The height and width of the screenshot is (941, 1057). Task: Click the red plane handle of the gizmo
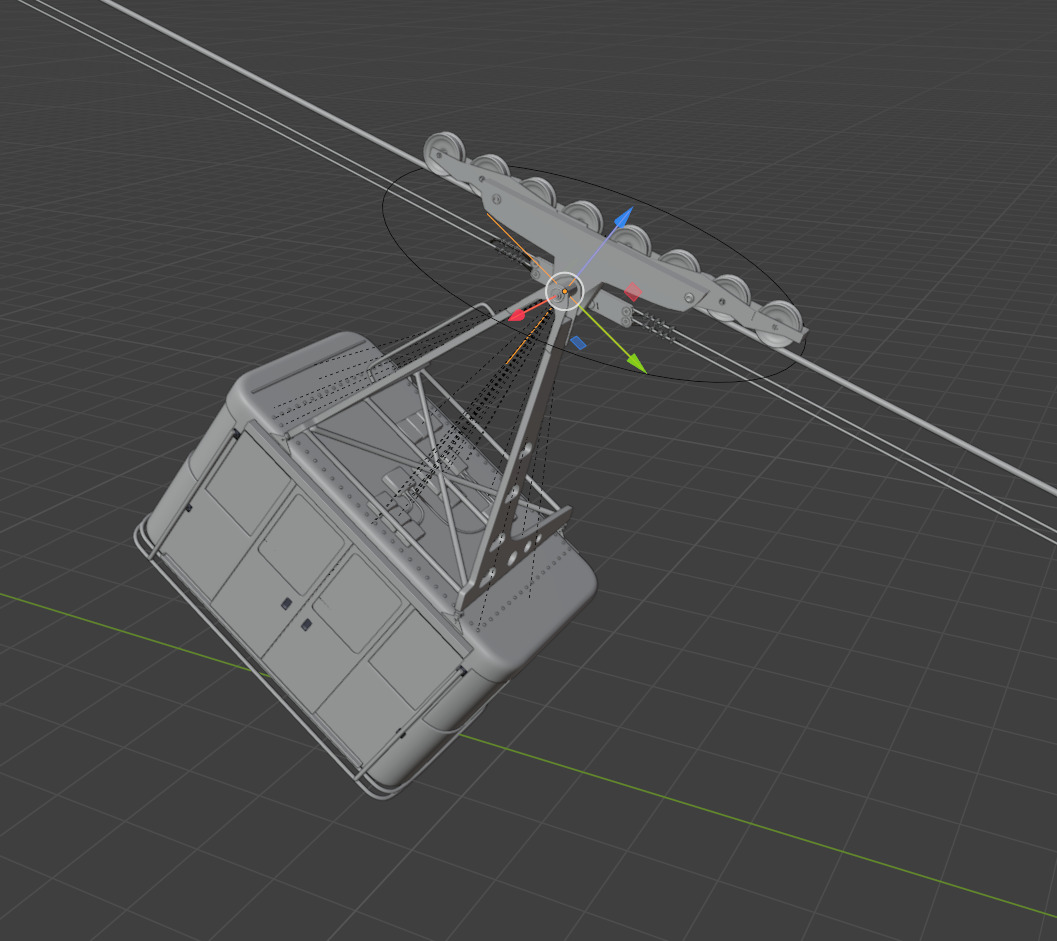(632, 292)
